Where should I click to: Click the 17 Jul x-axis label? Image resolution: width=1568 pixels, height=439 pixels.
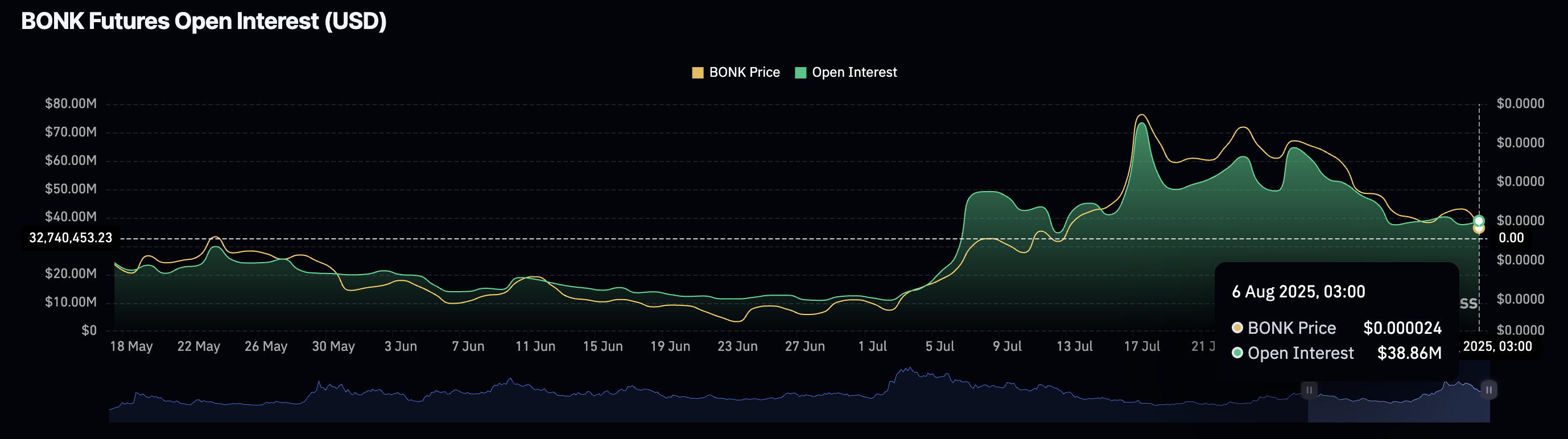1142,346
